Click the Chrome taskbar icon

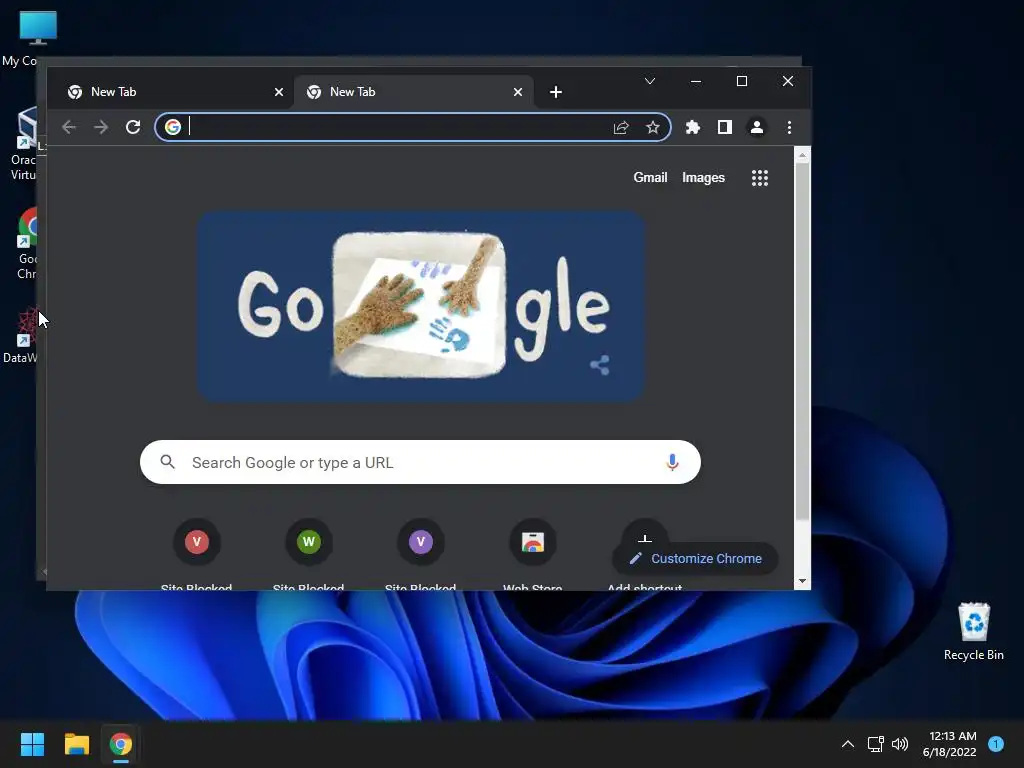click(121, 744)
